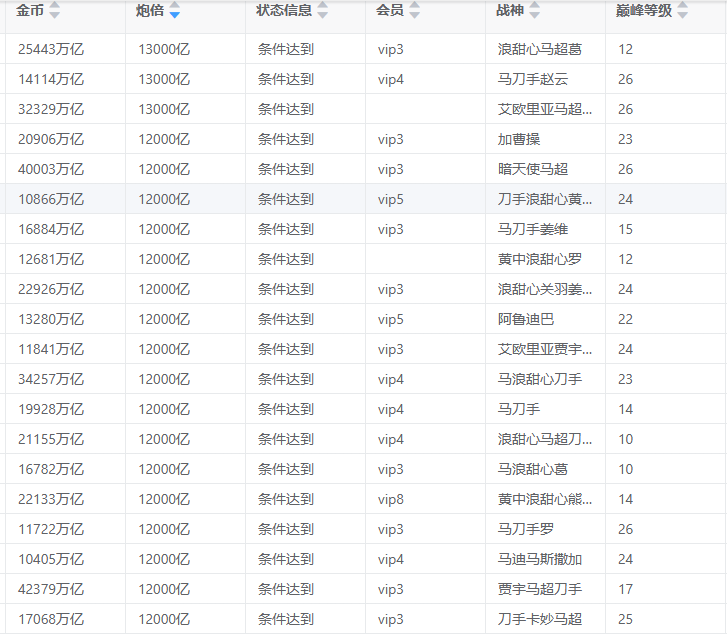
Task: Select the 加曹操 cell
Action: (519, 139)
